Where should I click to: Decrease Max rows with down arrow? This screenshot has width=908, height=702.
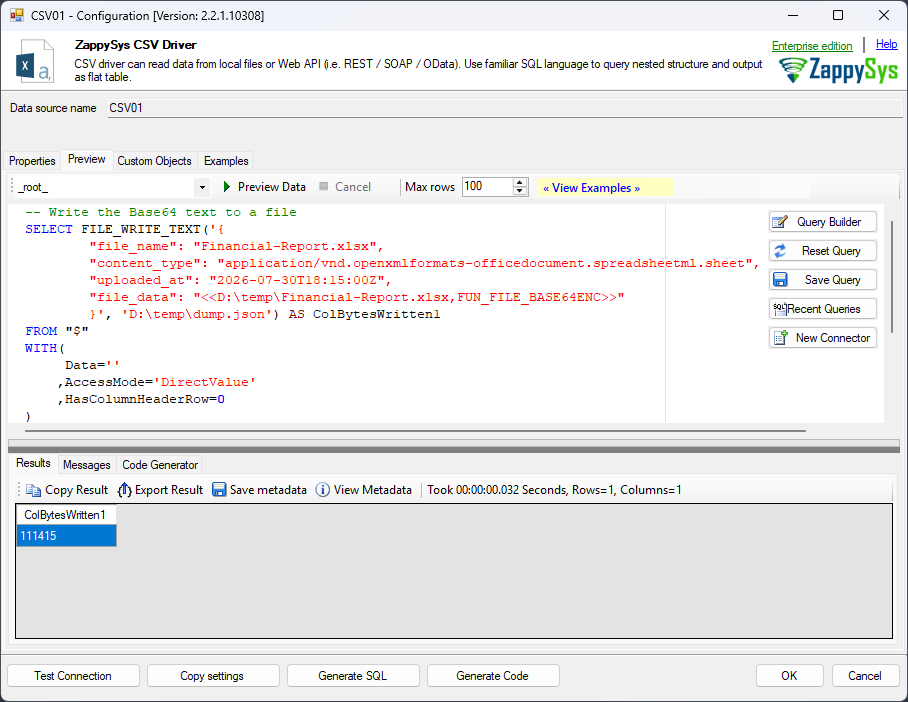pos(519,191)
